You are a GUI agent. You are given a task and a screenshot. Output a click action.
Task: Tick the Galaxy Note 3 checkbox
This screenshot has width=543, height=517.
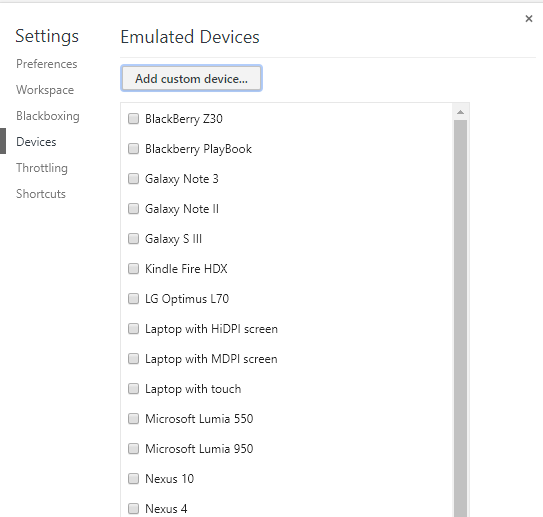click(x=133, y=179)
